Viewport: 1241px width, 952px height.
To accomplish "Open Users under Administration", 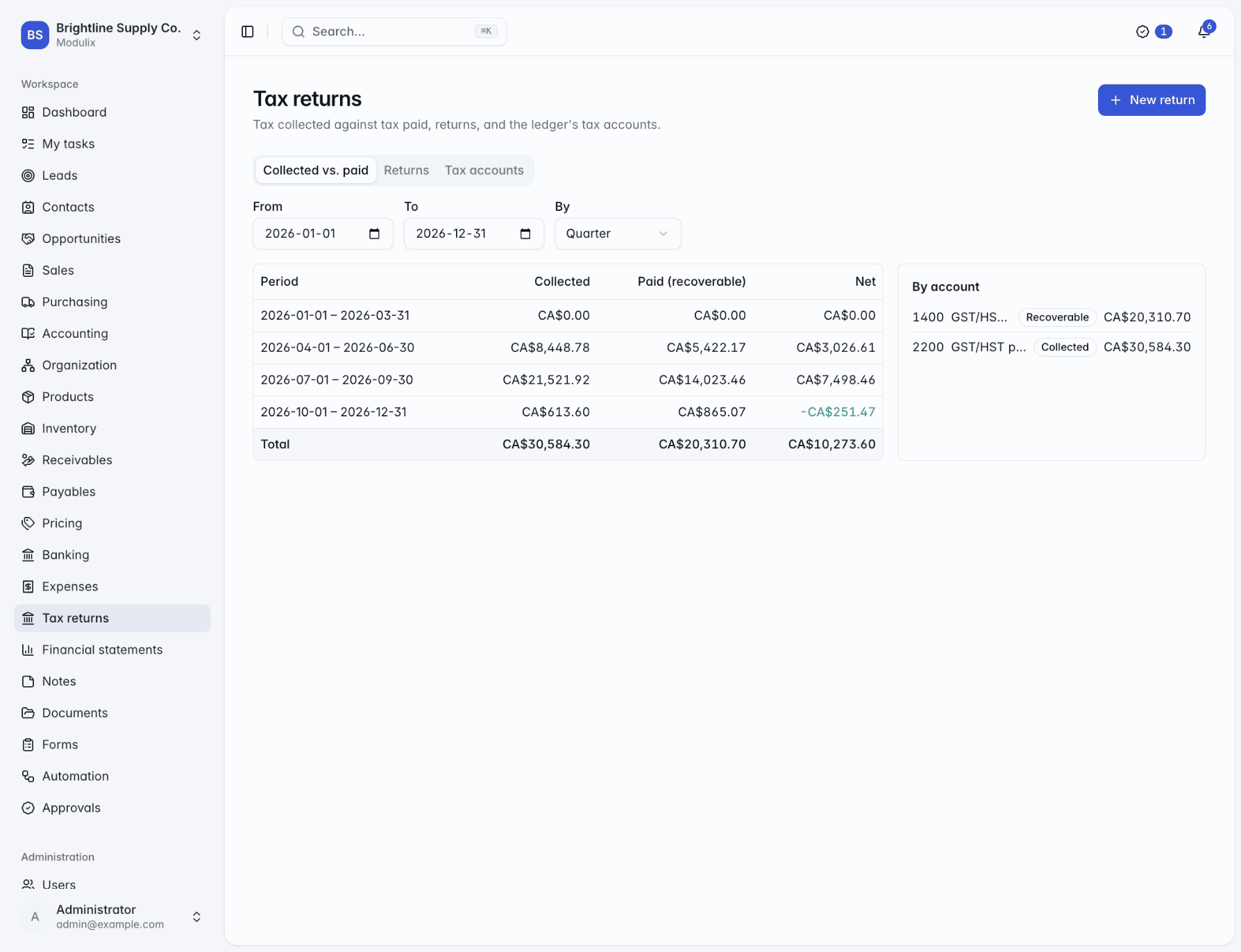I will [x=112, y=885].
